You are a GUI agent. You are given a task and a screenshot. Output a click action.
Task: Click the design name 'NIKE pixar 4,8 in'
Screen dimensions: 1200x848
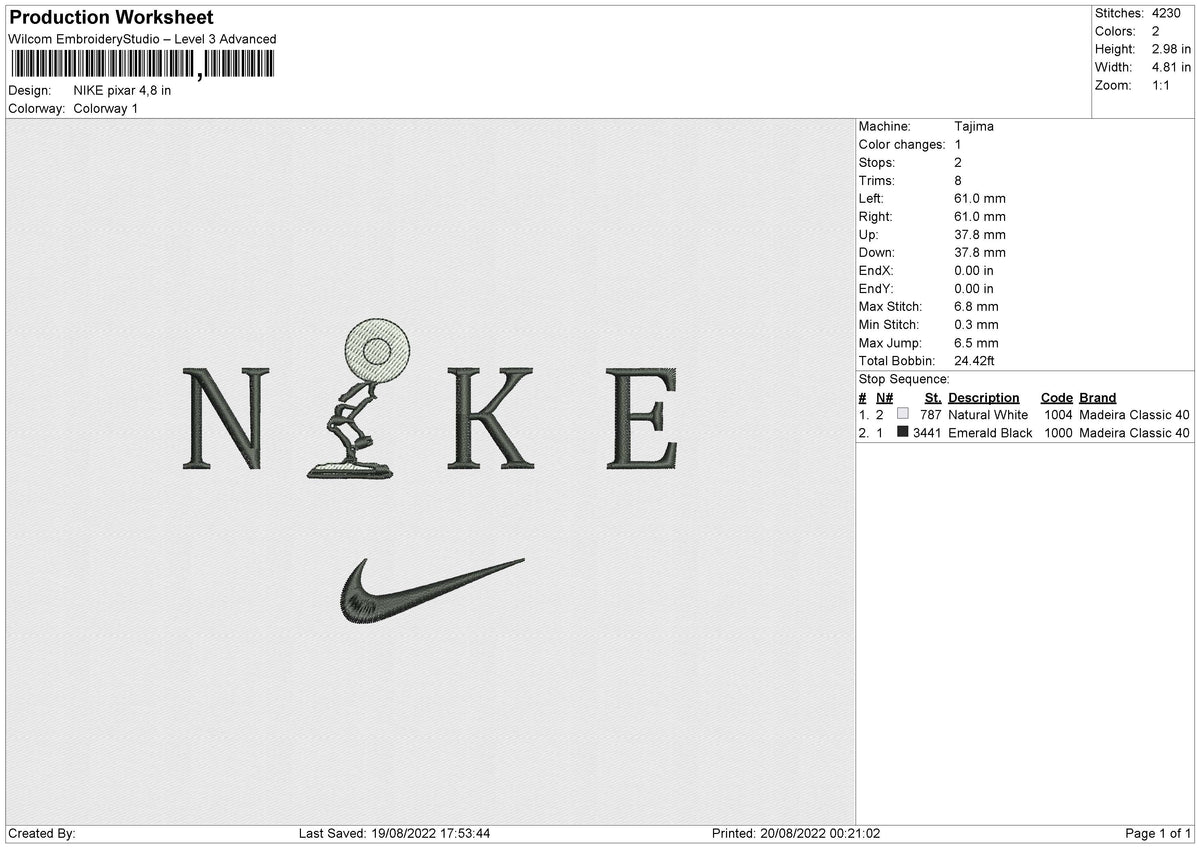(122, 90)
